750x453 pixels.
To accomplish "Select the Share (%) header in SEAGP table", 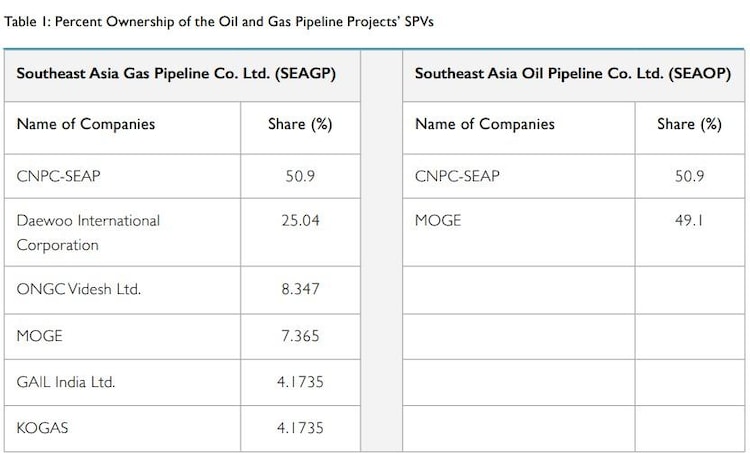I will pyautogui.click(x=300, y=124).
